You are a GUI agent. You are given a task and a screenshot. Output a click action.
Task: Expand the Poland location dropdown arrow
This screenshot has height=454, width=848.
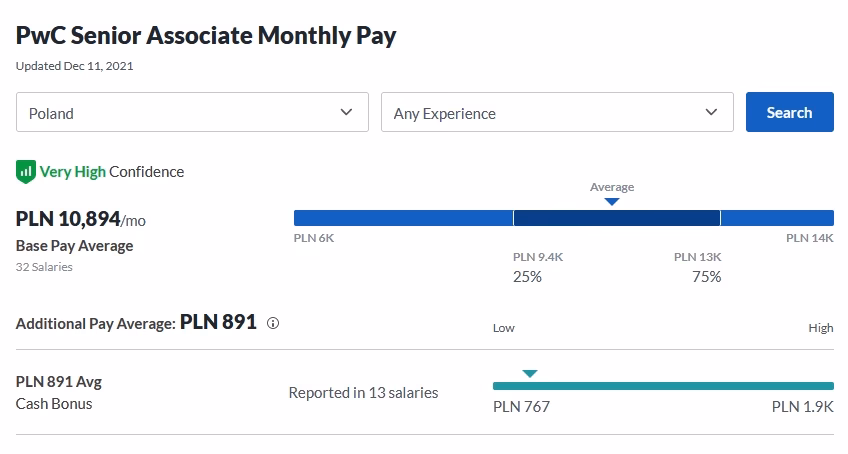click(346, 112)
